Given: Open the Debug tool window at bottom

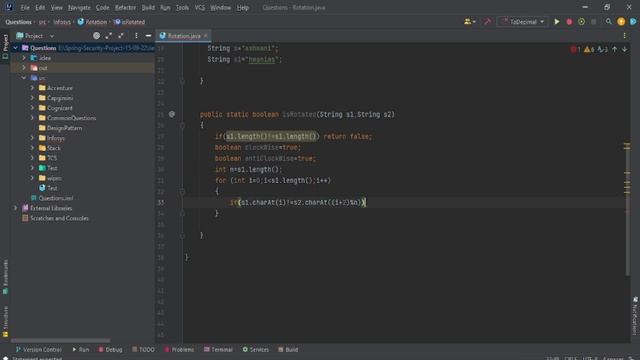Looking at the screenshot, I should [x=110, y=350].
